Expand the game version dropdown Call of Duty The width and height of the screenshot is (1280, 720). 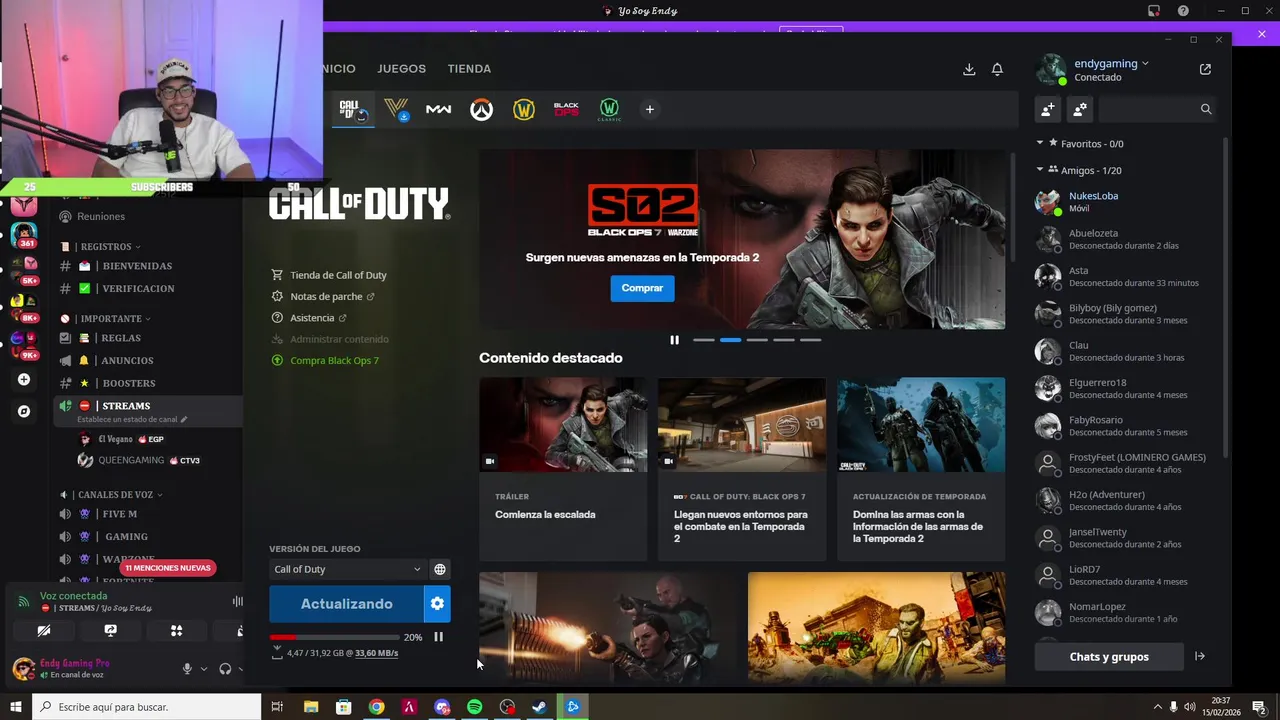(347, 569)
